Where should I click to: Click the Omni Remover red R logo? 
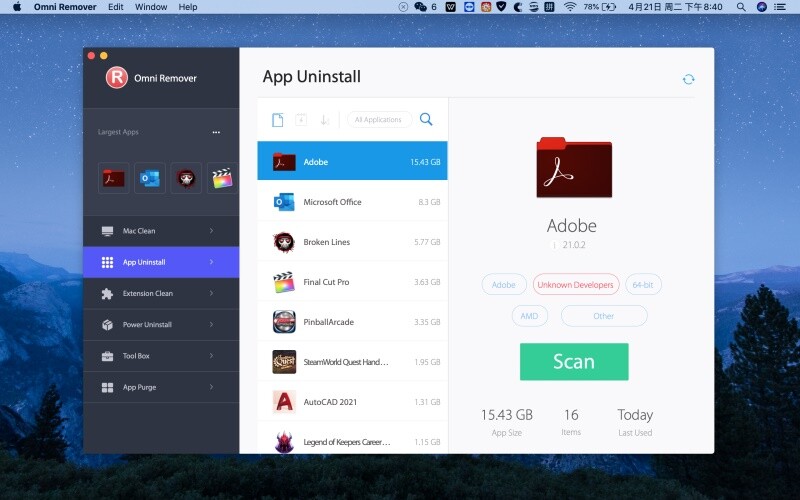[117, 78]
